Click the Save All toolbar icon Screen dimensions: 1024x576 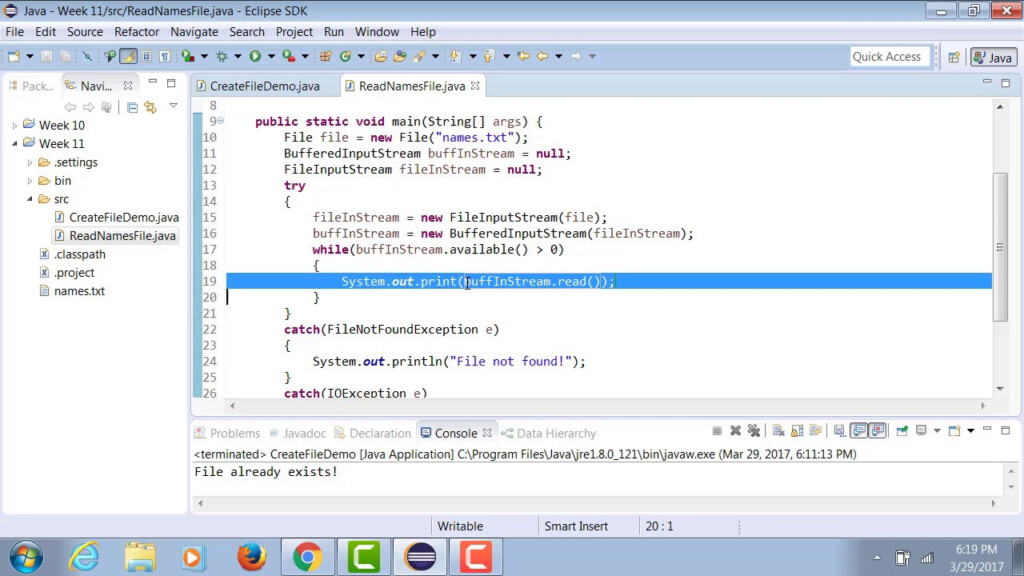(x=65, y=57)
